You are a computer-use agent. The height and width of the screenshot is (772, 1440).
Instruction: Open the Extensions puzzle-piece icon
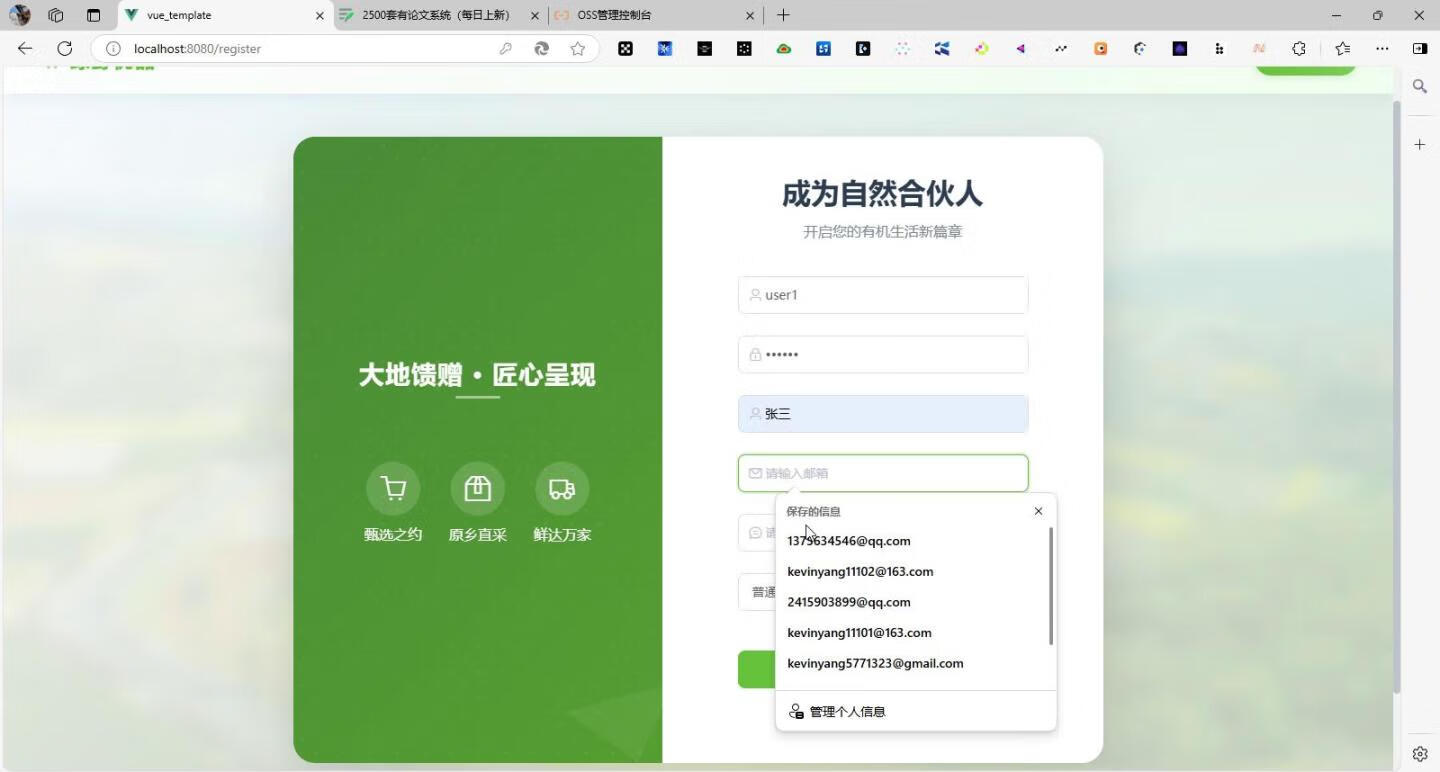click(x=1299, y=48)
